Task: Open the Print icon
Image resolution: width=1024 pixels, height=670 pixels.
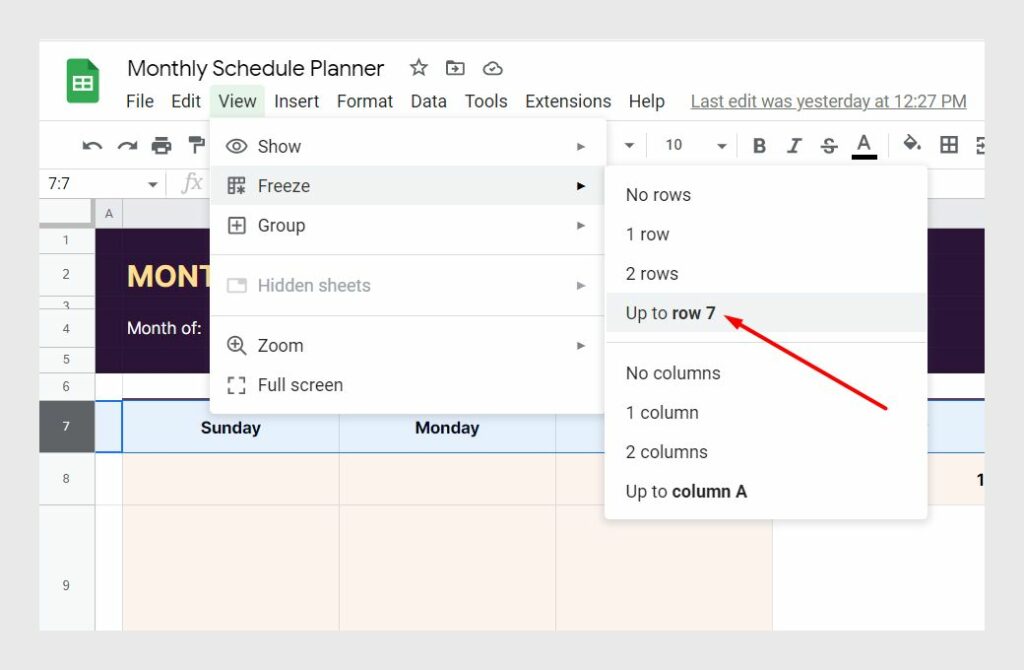Action: click(x=161, y=145)
